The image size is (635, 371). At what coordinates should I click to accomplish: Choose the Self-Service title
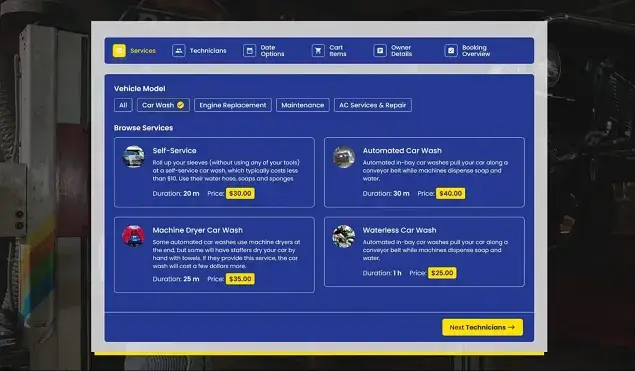tap(175, 151)
